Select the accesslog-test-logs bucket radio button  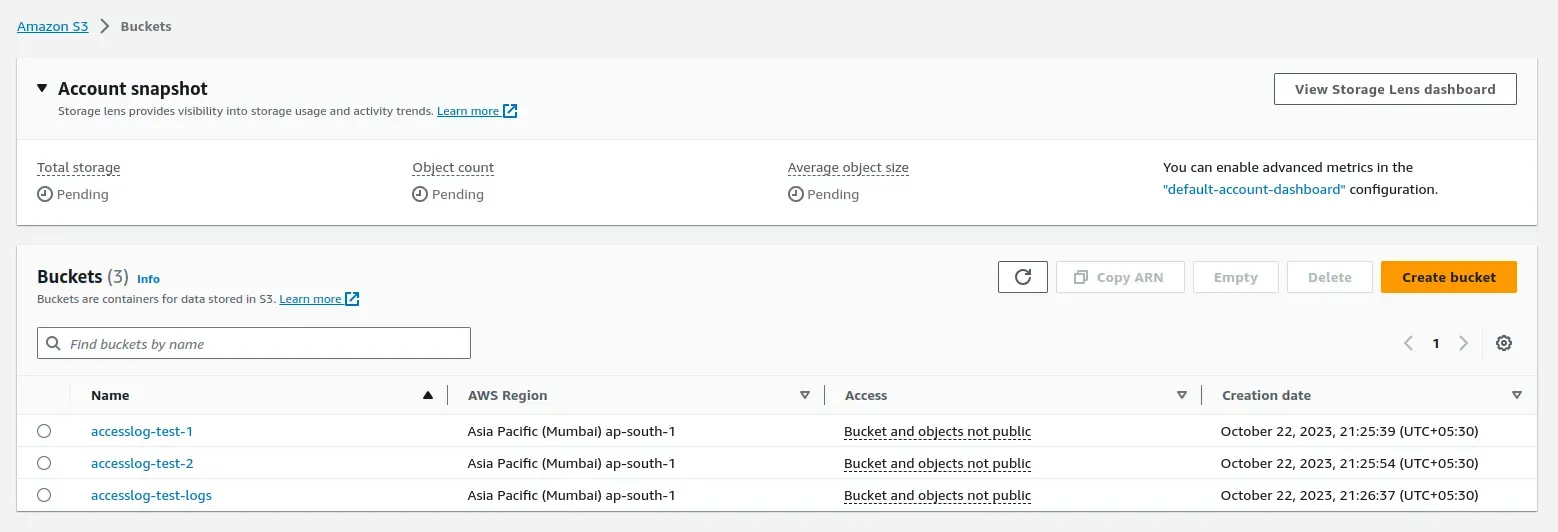tap(44, 495)
